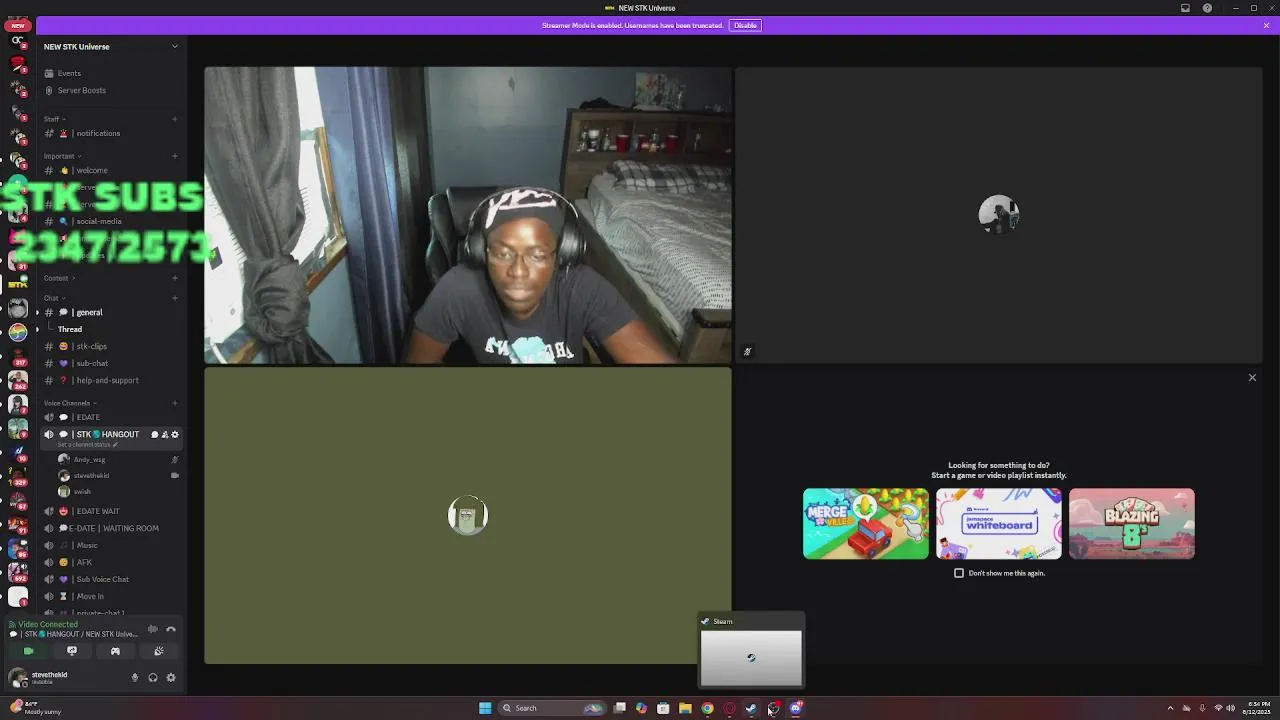Screen dimensions: 1280x720
Task: Launch the Whiteboard activity
Action: pos(999,523)
